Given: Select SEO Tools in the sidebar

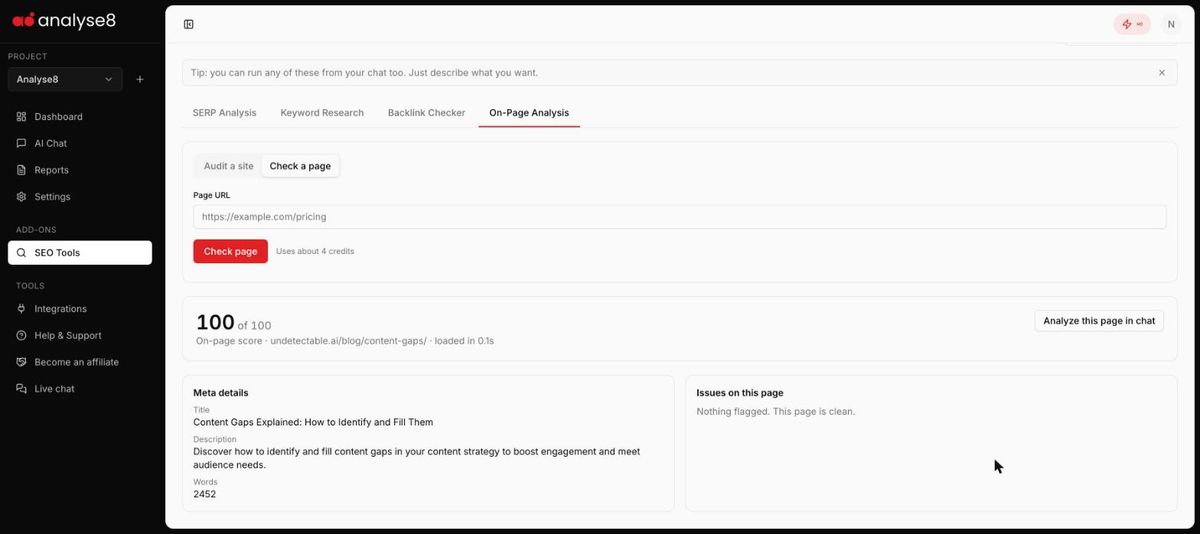Looking at the screenshot, I should [x=80, y=253].
